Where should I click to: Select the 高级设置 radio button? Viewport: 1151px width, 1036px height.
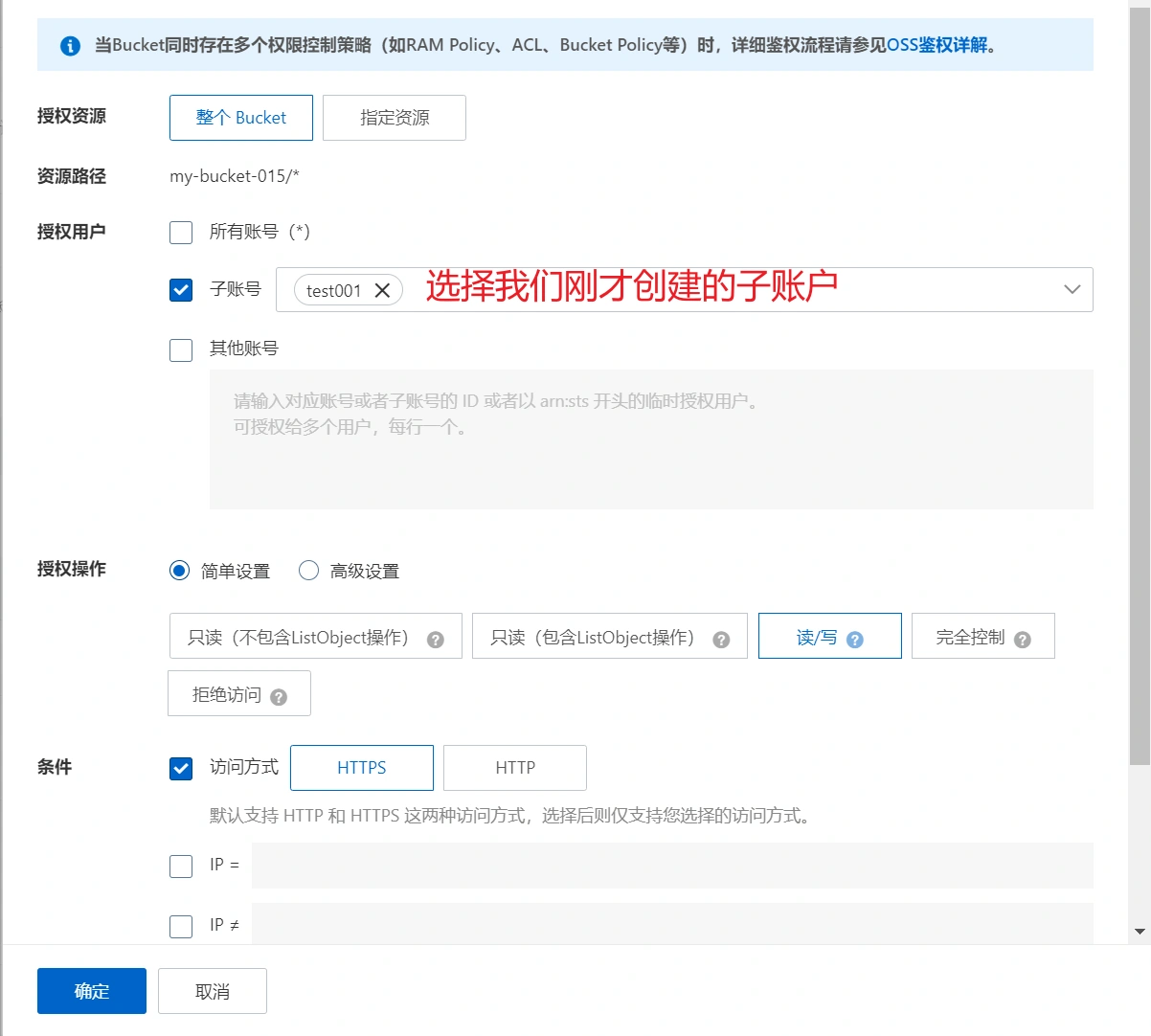click(308, 571)
